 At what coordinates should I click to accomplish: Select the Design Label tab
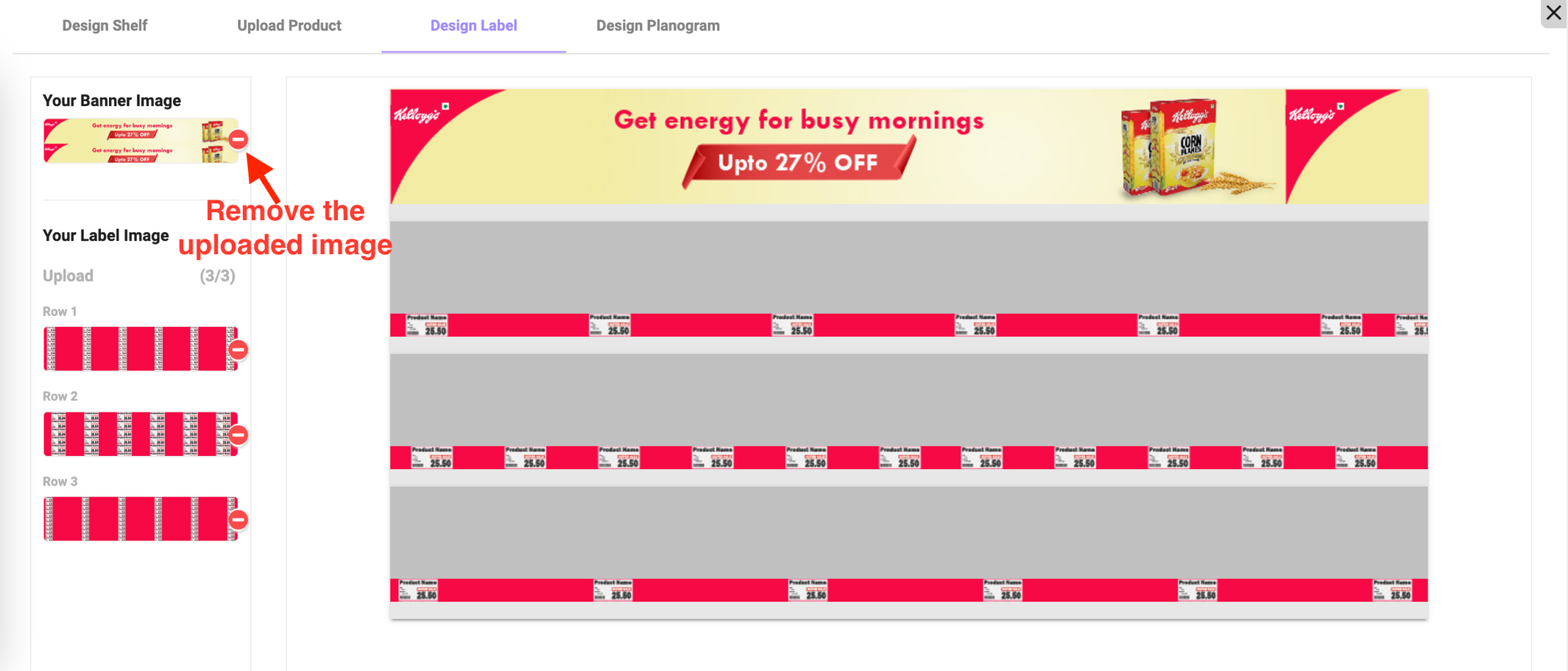(473, 26)
